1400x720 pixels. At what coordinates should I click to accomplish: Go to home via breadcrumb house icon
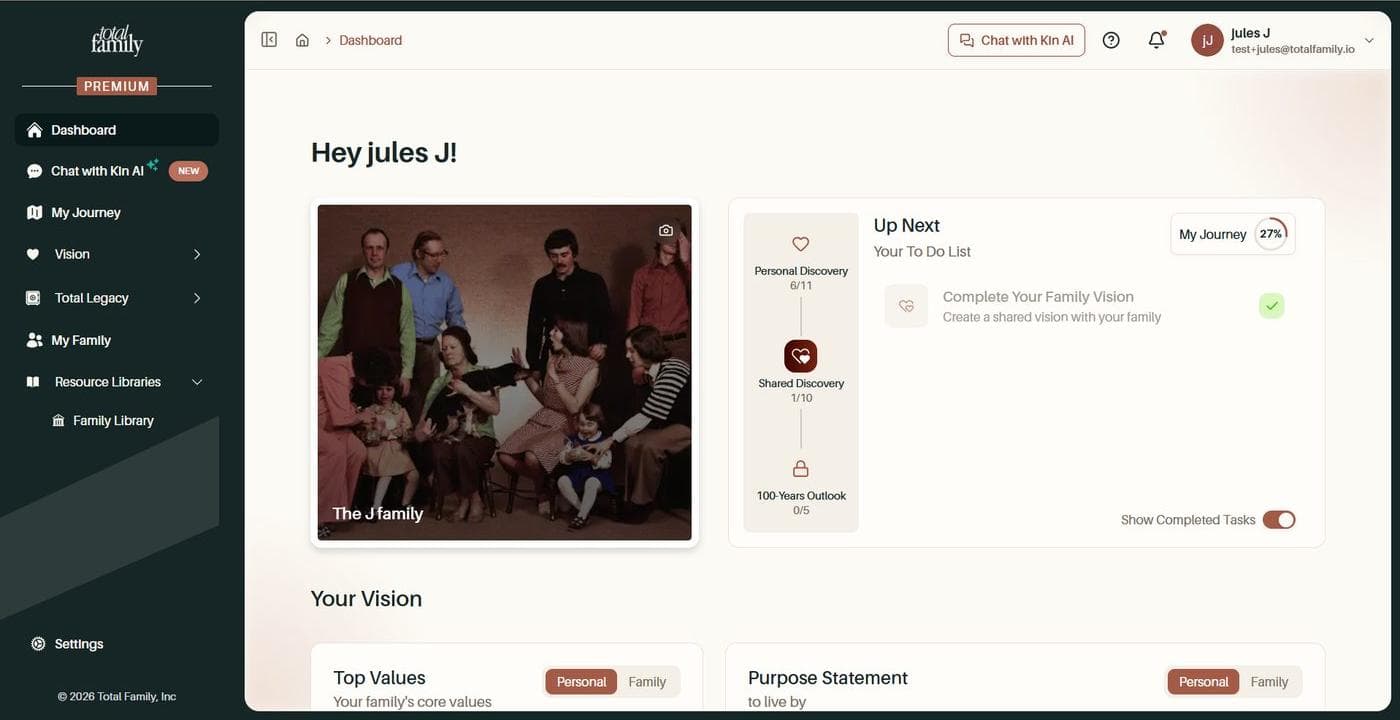[302, 40]
